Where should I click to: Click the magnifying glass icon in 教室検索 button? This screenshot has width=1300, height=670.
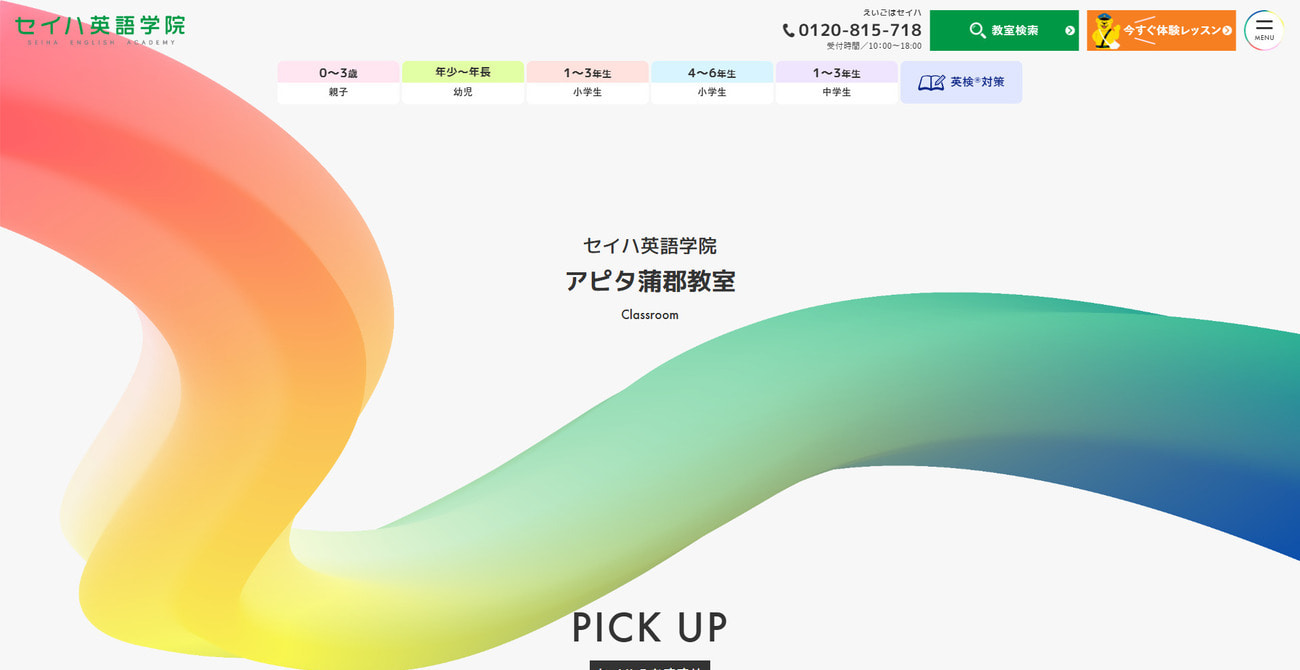976,28
